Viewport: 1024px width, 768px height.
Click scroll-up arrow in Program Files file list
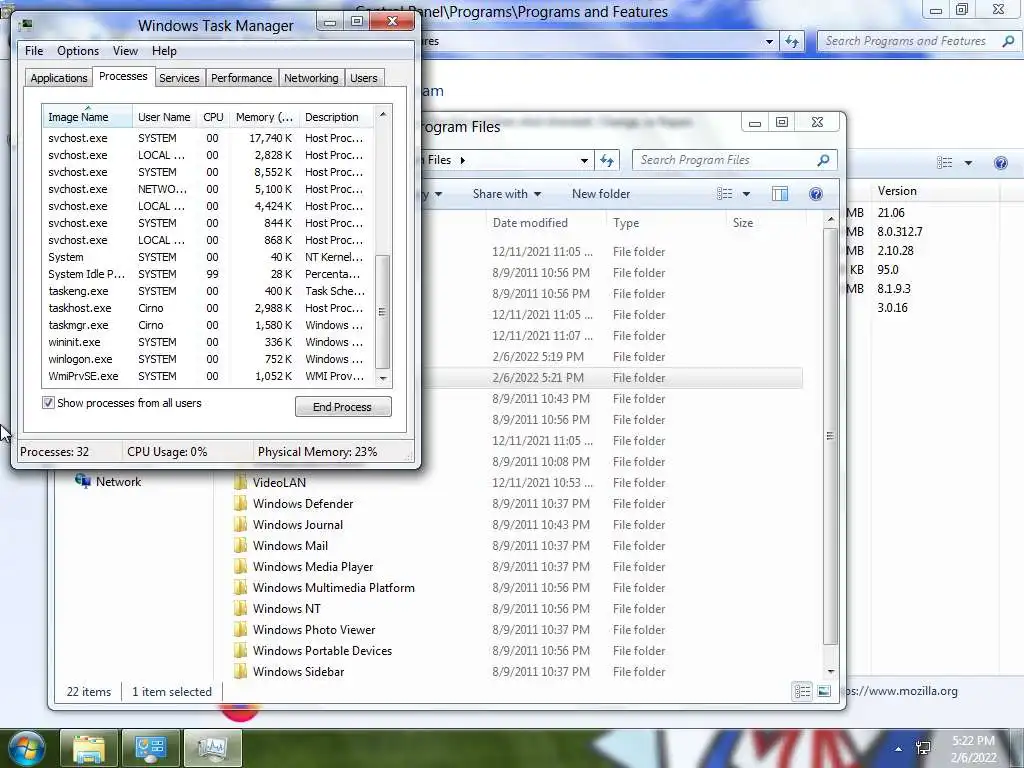pyautogui.click(x=831, y=220)
